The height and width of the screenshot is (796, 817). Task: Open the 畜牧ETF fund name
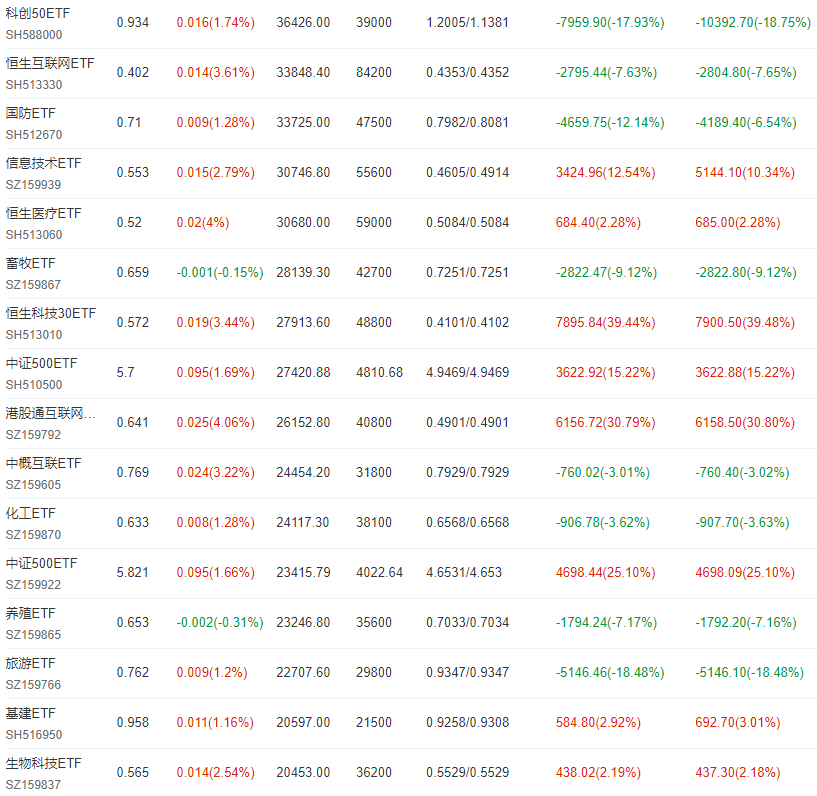point(30,263)
